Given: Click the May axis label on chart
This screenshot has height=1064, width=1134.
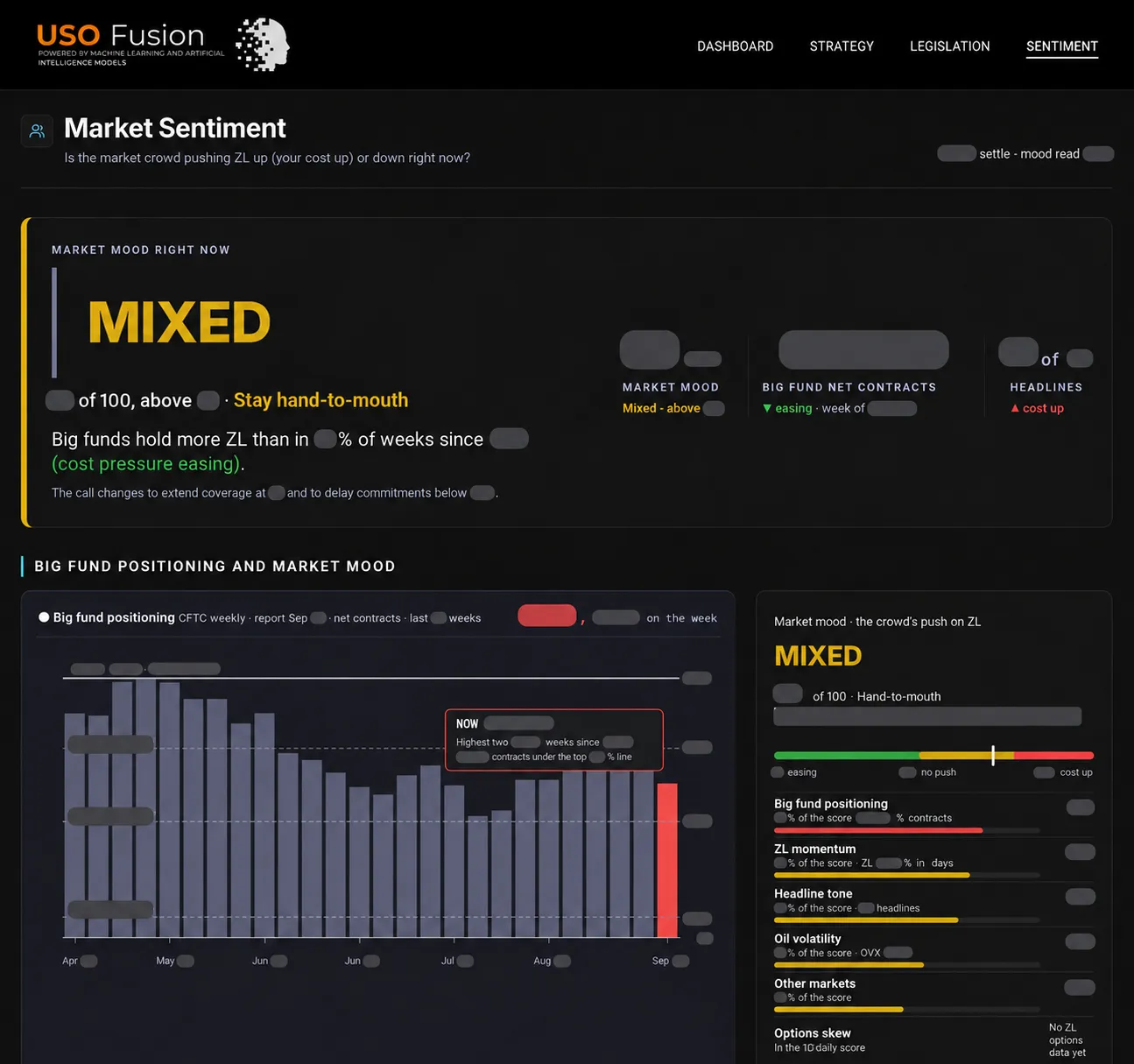Looking at the screenshot, I should [165, 961].
